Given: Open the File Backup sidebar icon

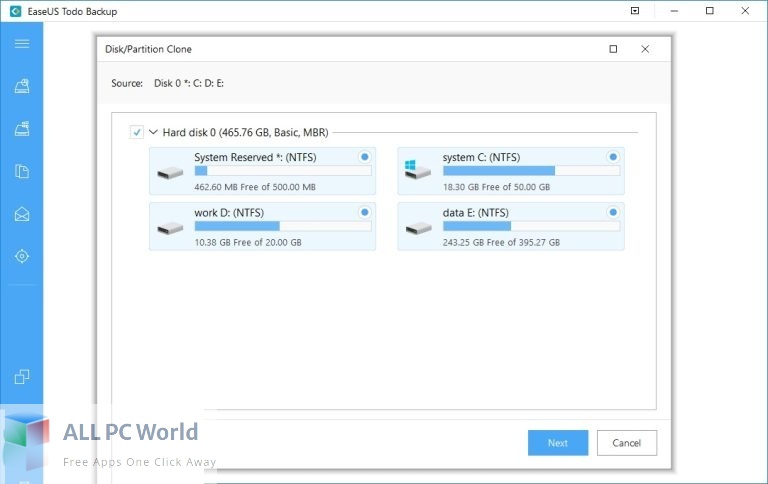Looking at the screenshot, I should tap(22, 171).
